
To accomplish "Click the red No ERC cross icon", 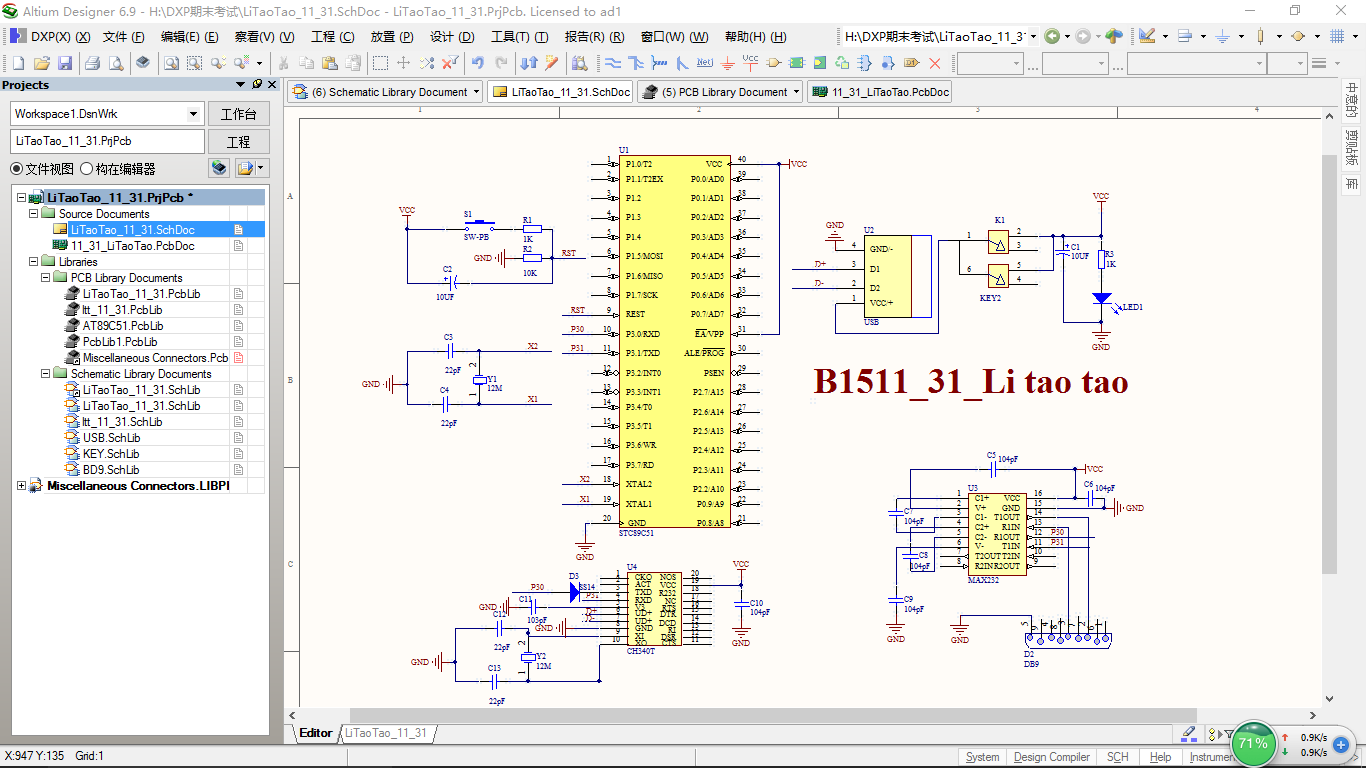I will (935, 63).
